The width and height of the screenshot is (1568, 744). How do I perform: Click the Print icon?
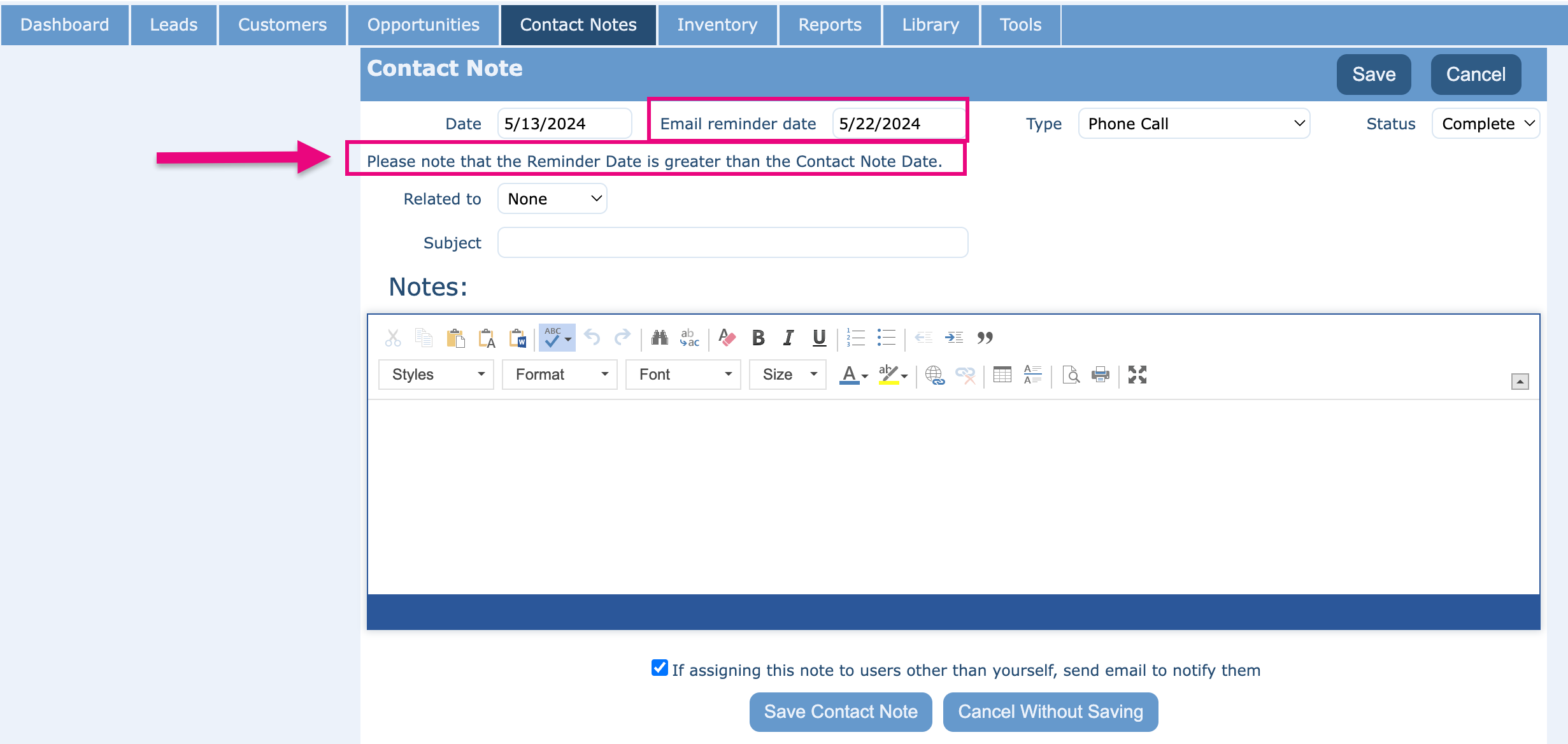(x=1100, y=375)
